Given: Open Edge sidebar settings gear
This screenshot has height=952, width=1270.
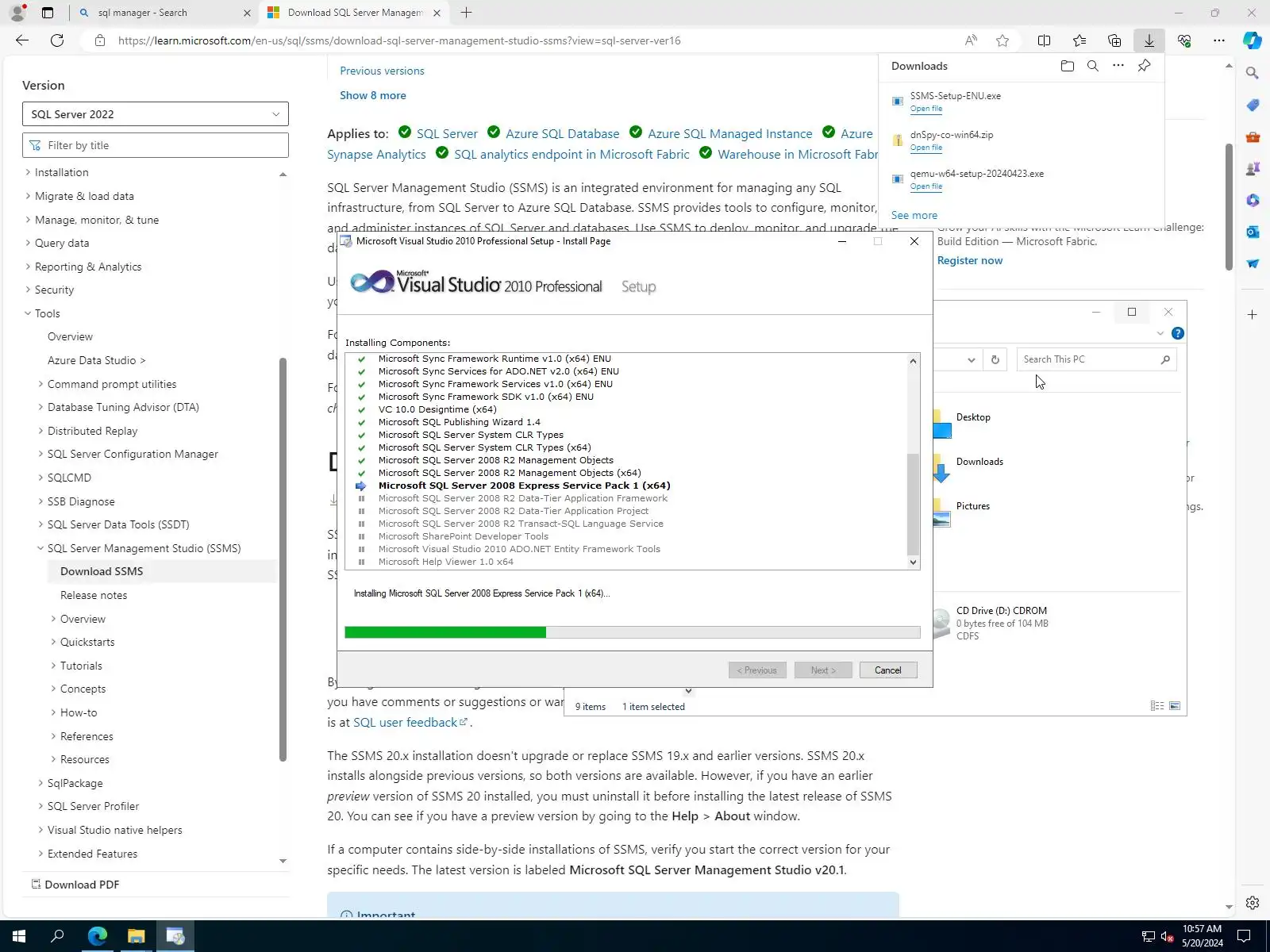Looking at the screenshot, I should point(1253,903).
